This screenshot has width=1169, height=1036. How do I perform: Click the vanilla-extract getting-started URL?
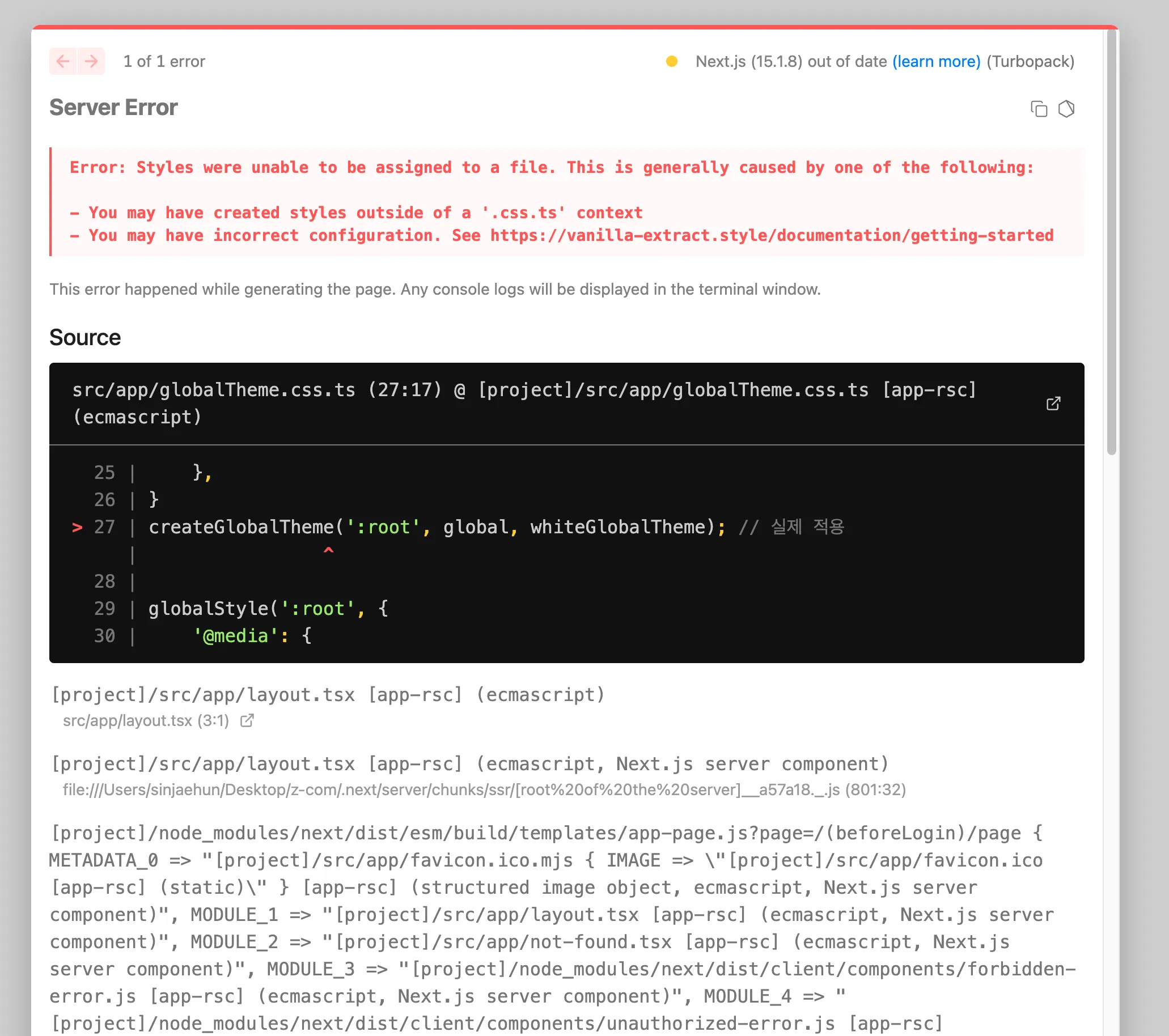click(x=772, y=236)
